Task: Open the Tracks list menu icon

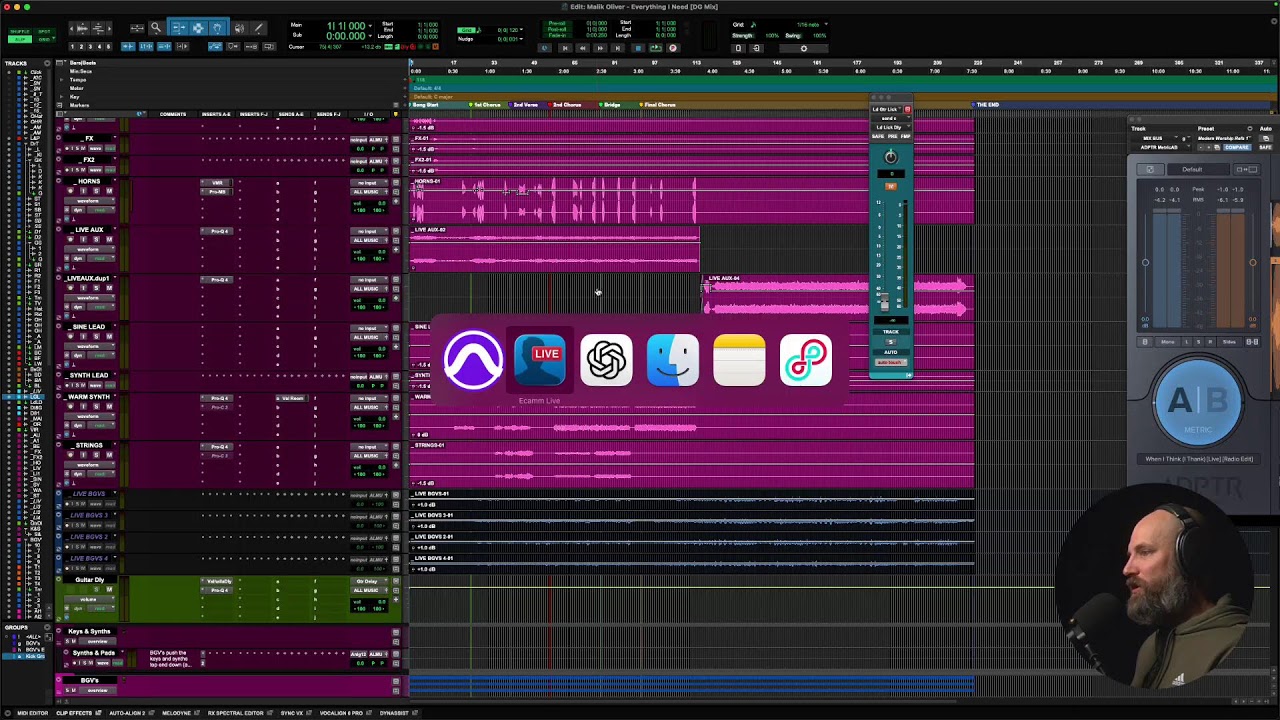Action: 46,63
